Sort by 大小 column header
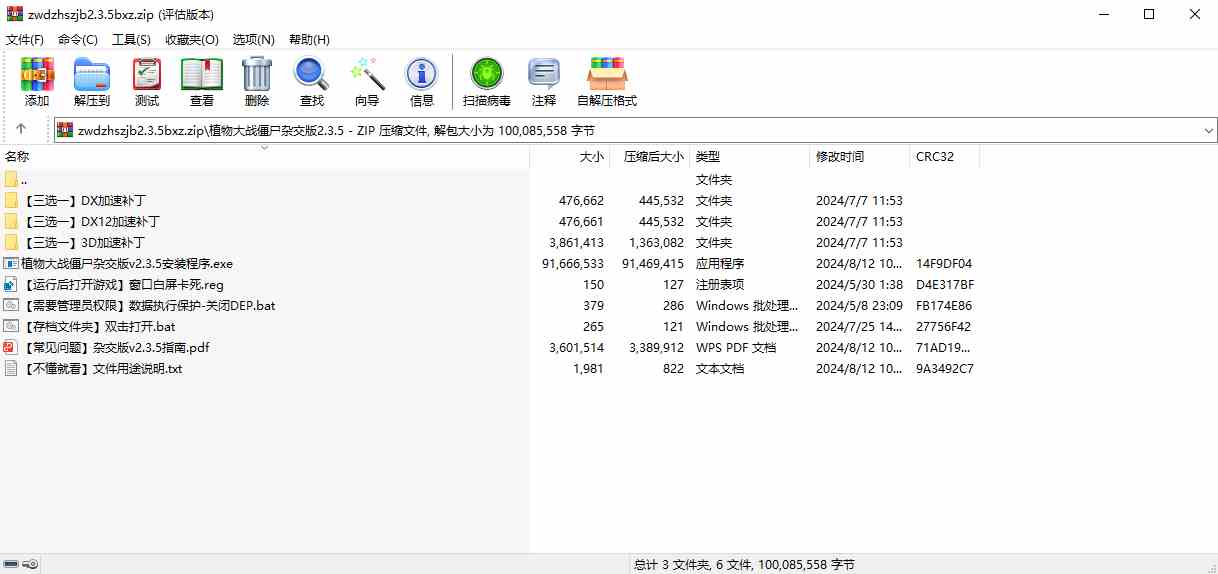 (570, 157)
